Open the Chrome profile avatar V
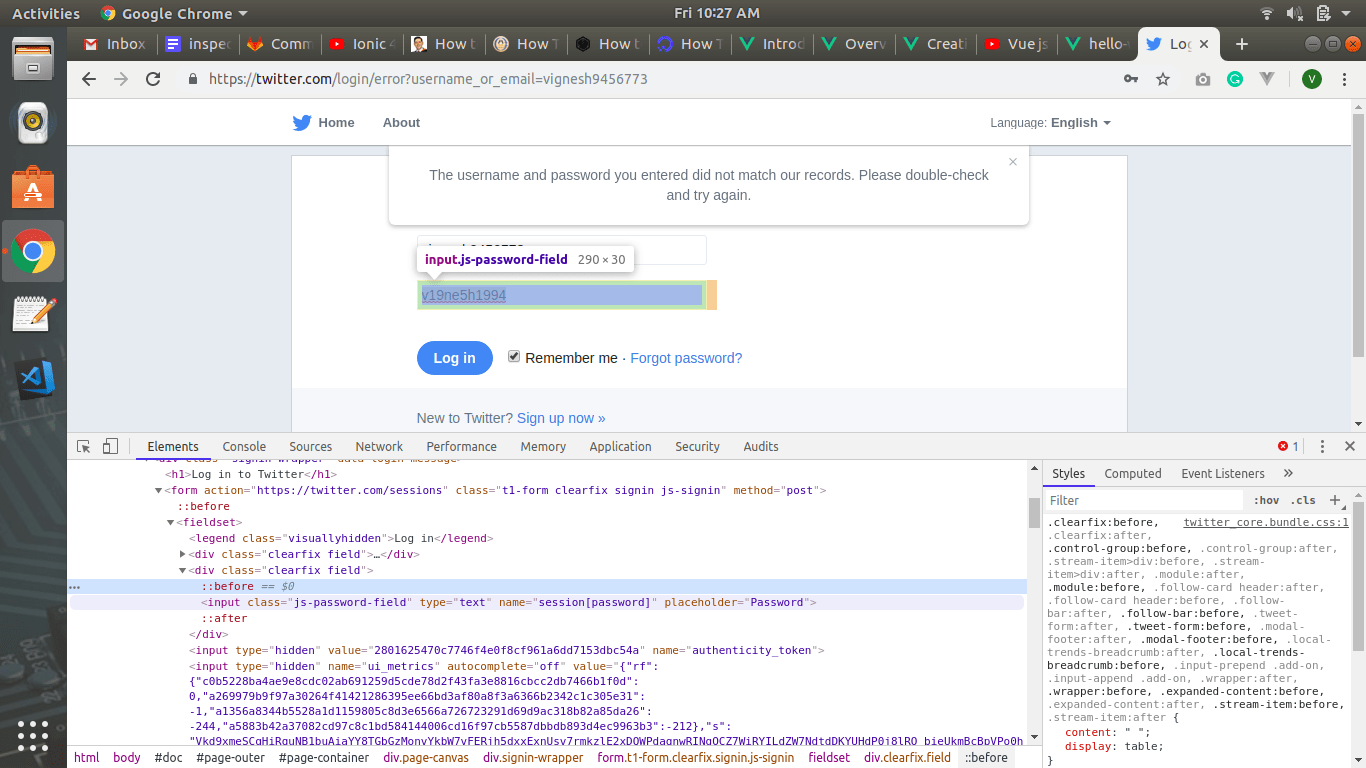The height and width of the screenshot is (768, 1366). (x=1312, y=79)
